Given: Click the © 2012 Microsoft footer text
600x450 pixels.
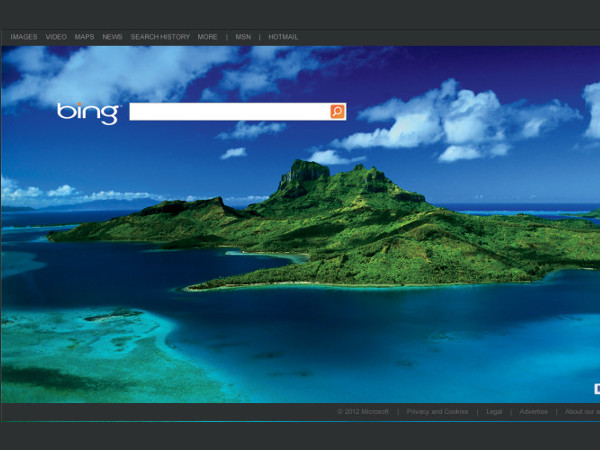Looking at the screenshot, I should (363, 412).
